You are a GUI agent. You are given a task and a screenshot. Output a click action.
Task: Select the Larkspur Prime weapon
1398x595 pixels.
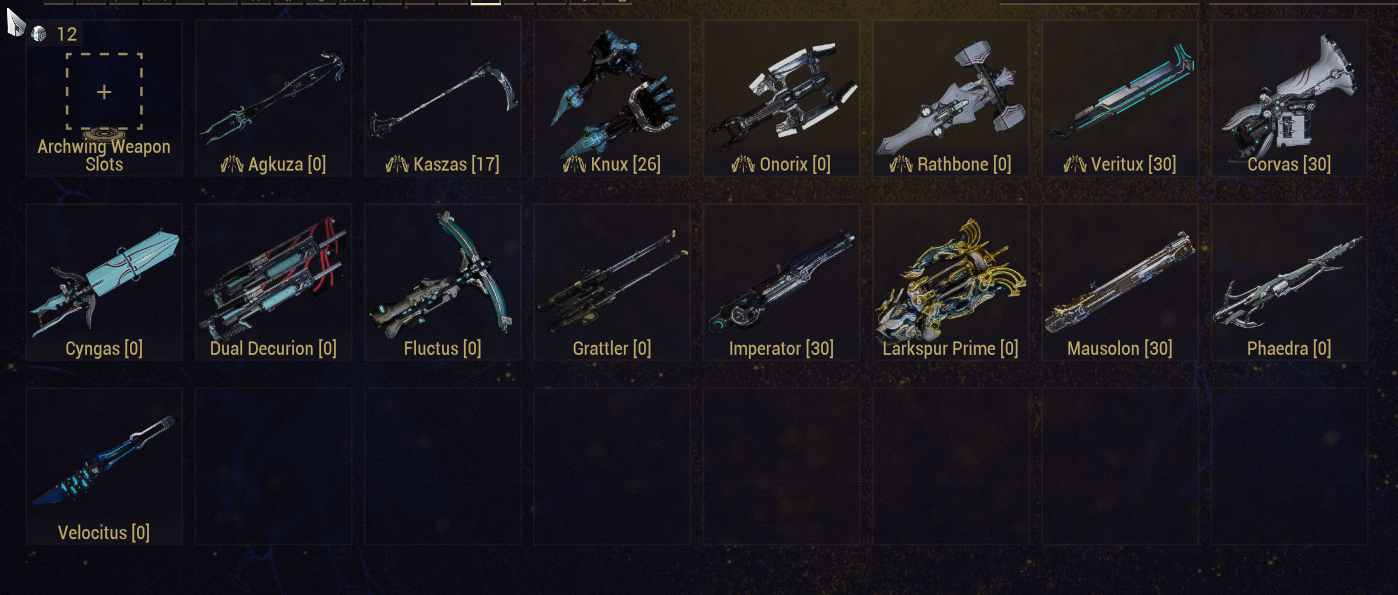click(x=951, y=282)
